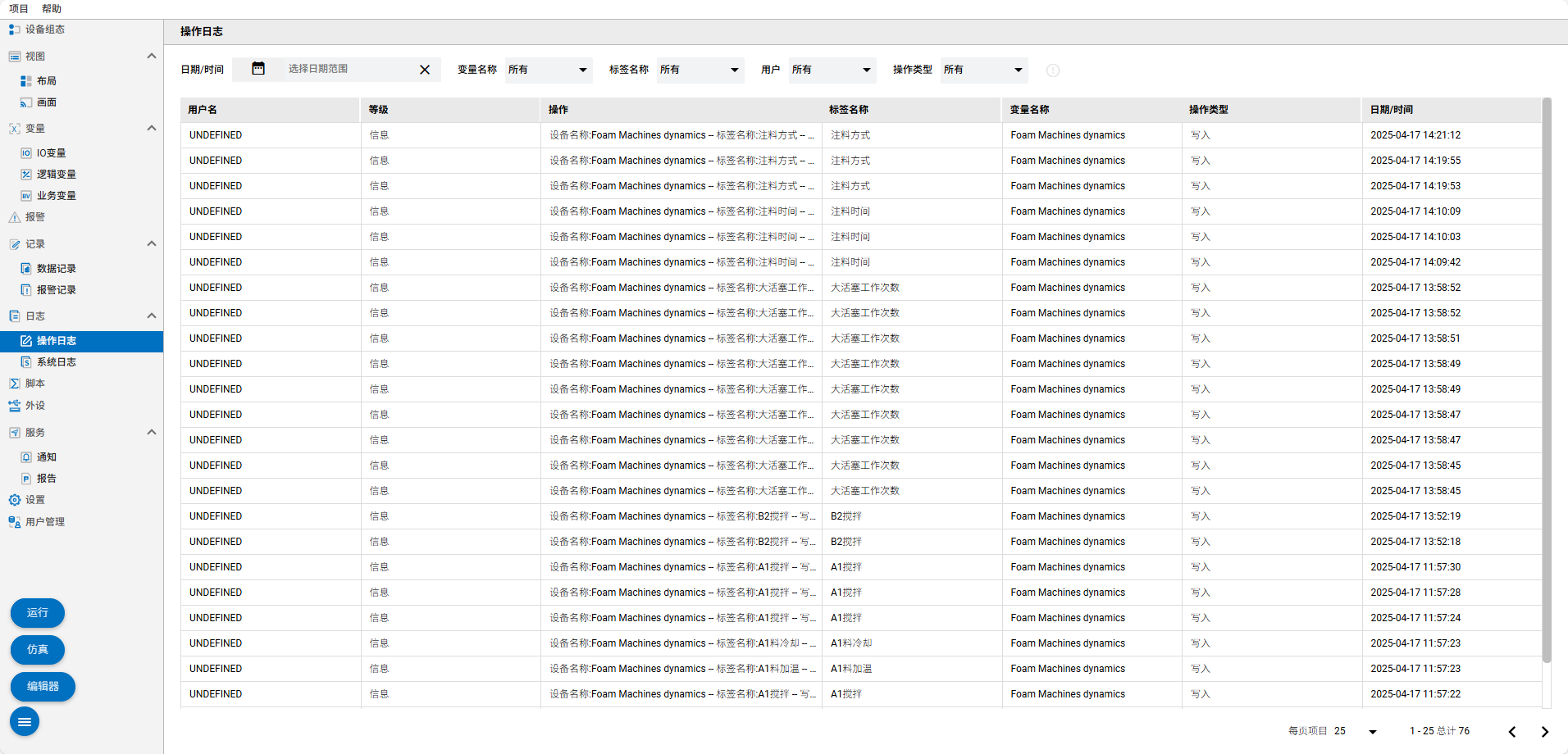Image resolution: width=1568 pixels, height=754 pixels.
Task: Click the 操作日志 sidebar icon
Action: (x=26, y=341)
